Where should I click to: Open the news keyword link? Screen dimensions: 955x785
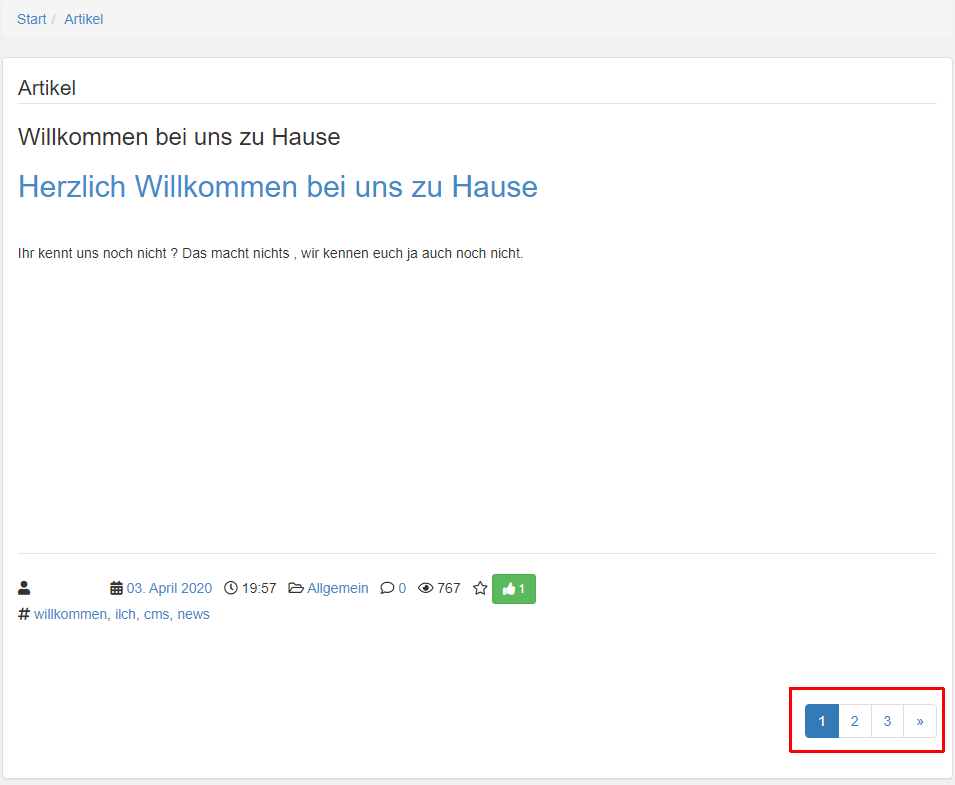pyautogui.click(x=194, y=614)
